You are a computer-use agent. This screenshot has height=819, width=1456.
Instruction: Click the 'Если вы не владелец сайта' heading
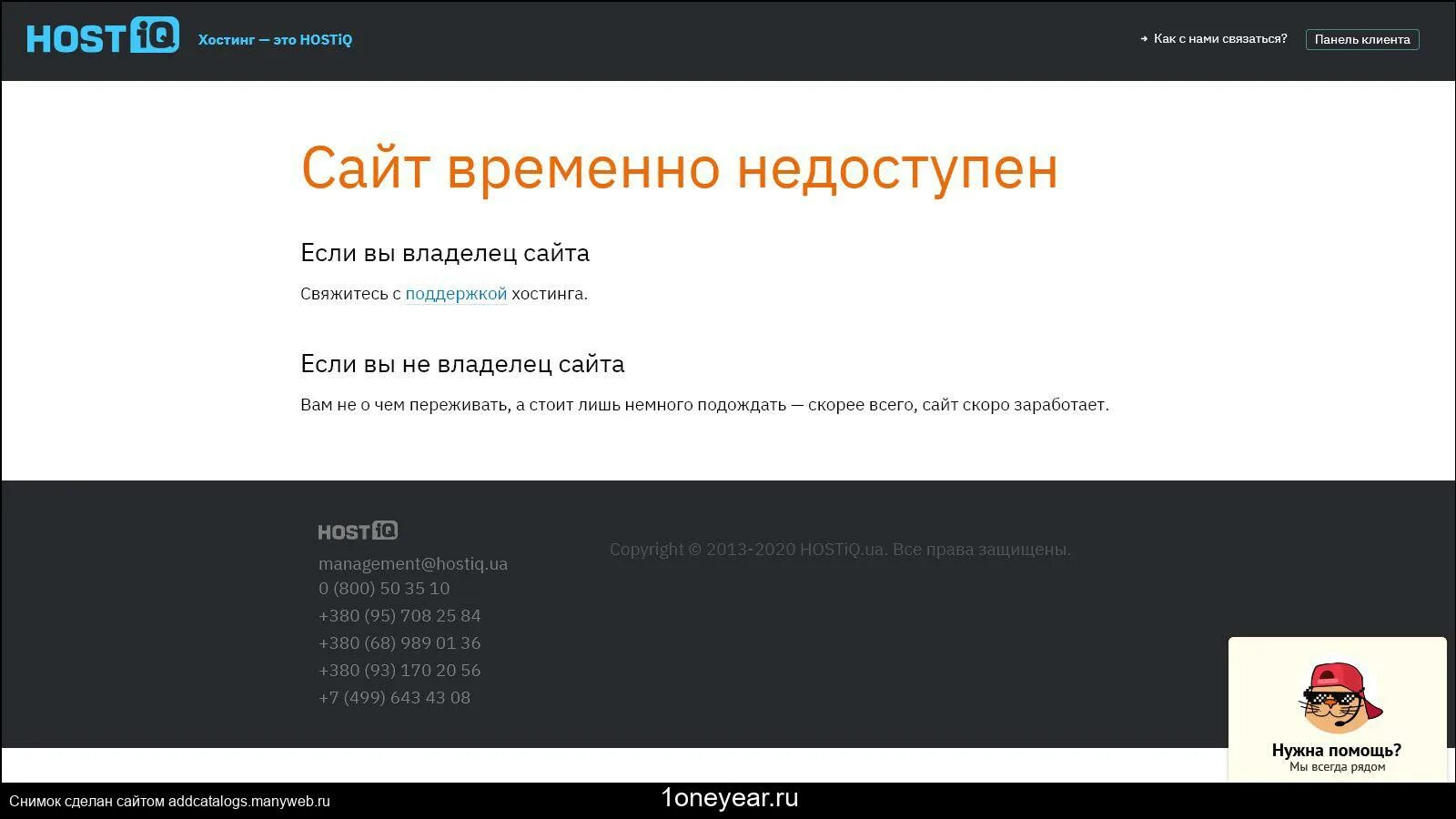pyautogui.click(x=462, y=364)
